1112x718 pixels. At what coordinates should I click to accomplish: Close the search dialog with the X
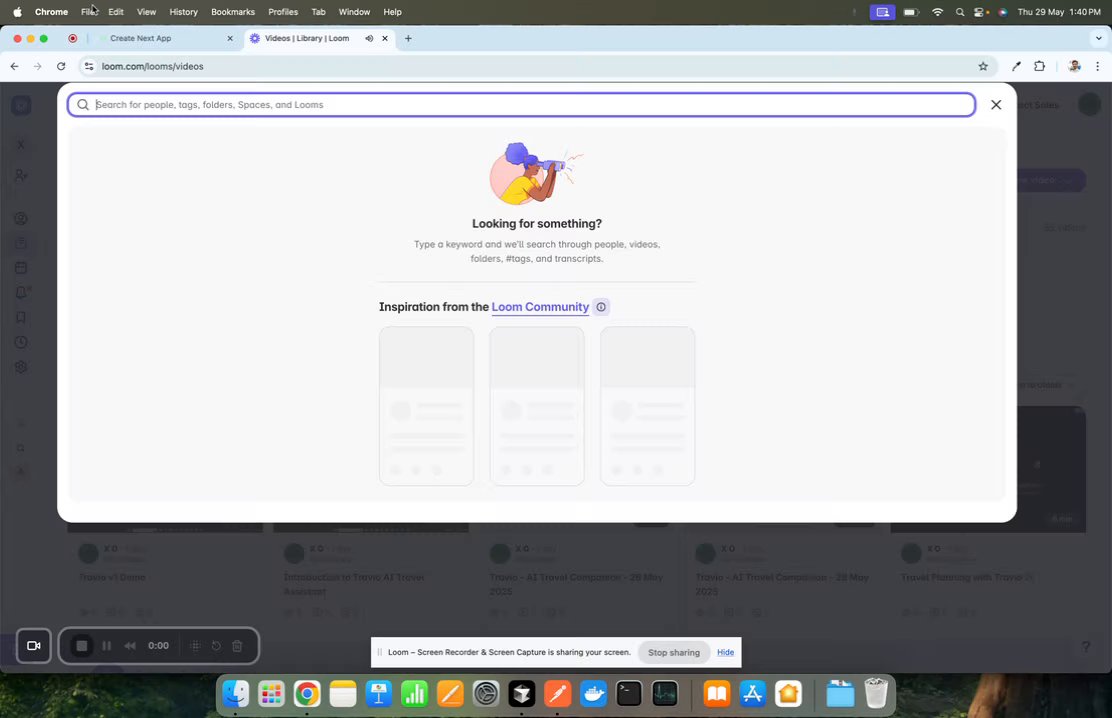pyautogui.click(x=996, y=105)
